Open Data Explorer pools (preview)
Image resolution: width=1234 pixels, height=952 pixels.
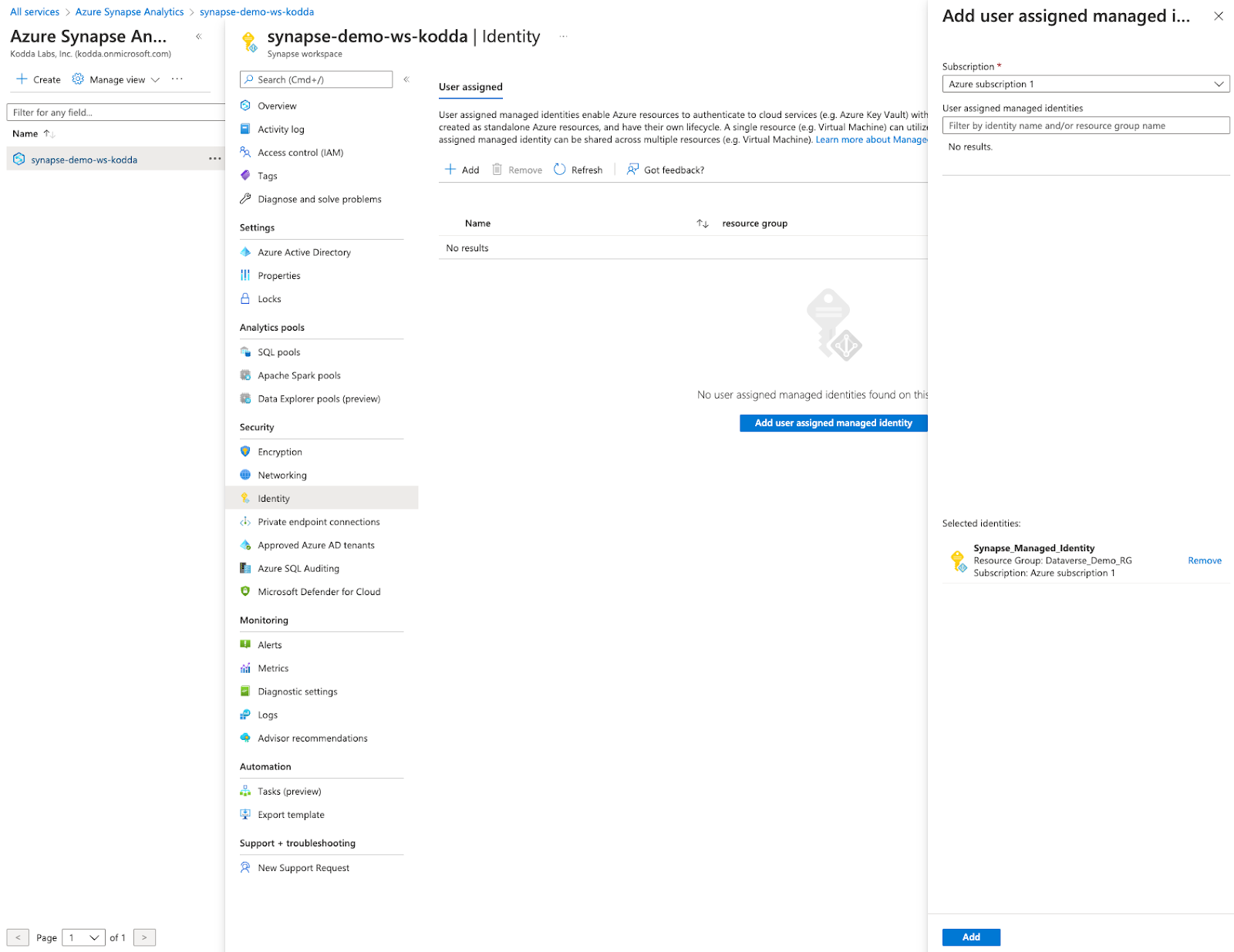[319, 399]
